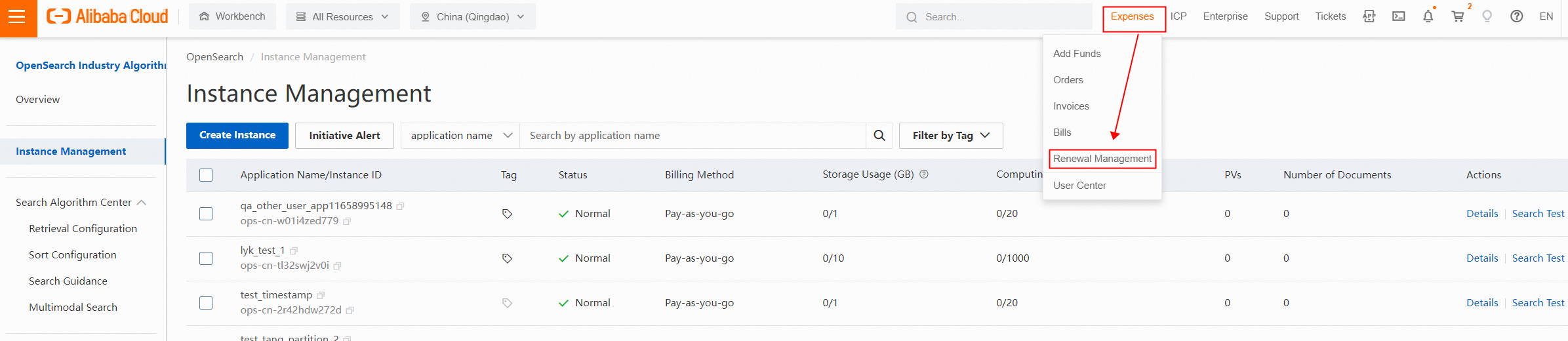Select User Center menu item
This screenshot has width=1568, height=341.
tap(1079, 186)
